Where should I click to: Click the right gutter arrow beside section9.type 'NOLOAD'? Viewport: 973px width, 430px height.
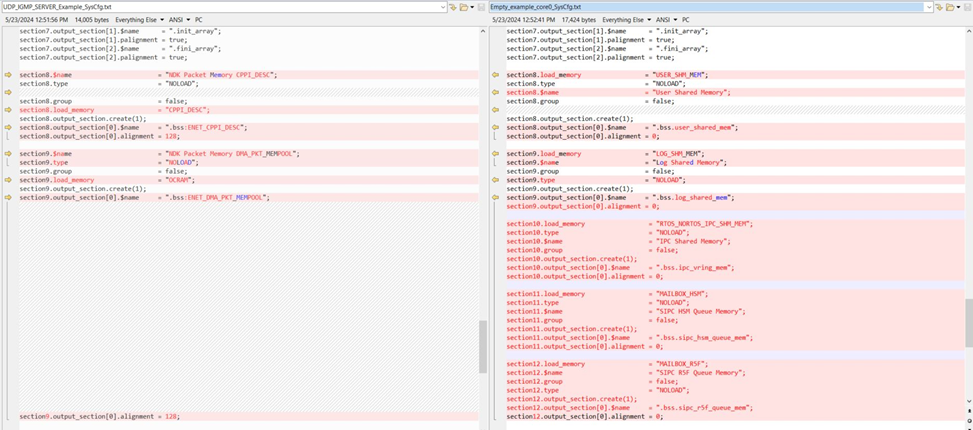495,180
